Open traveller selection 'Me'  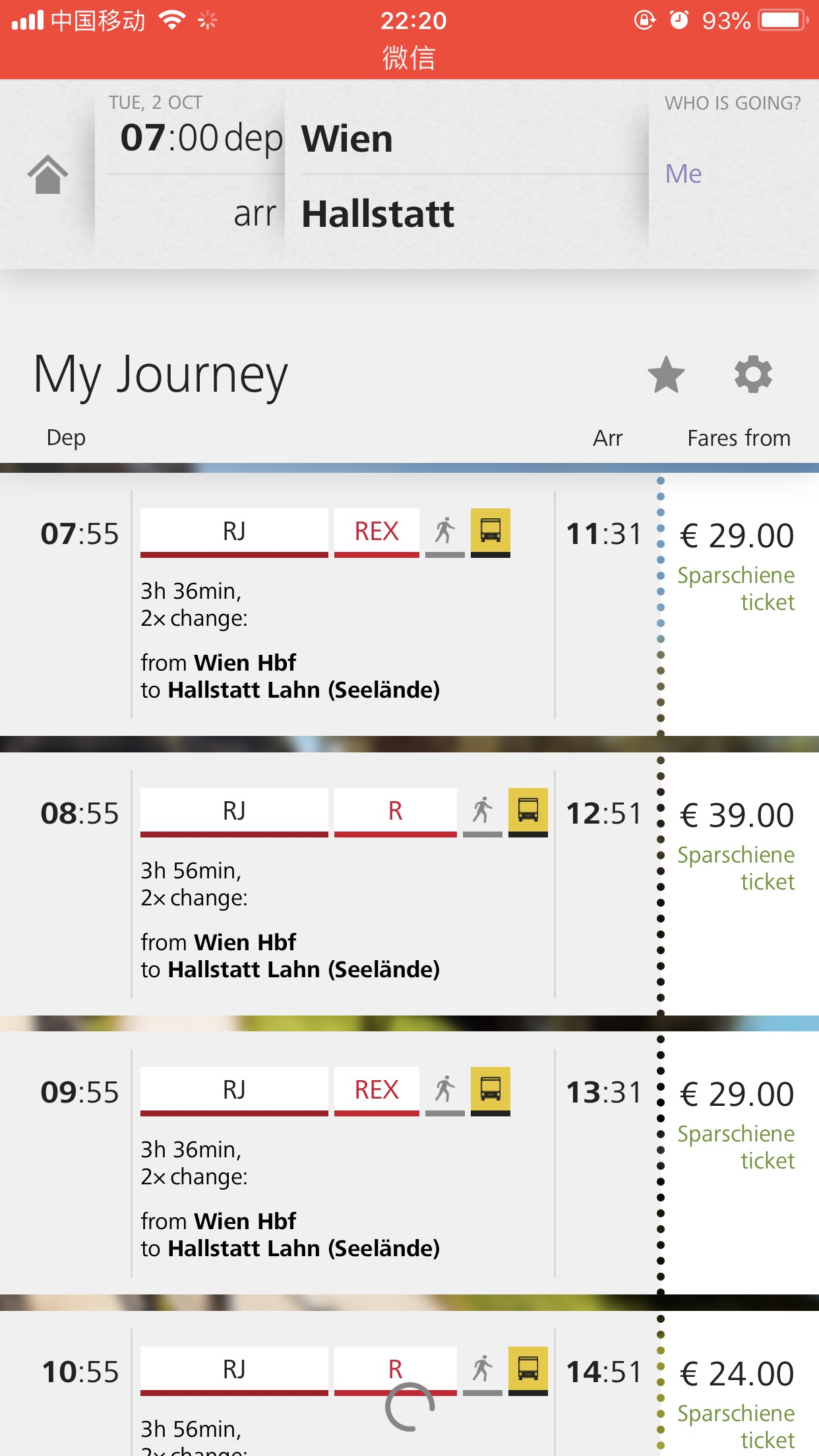pyautogui.click(x=683, y=174)
